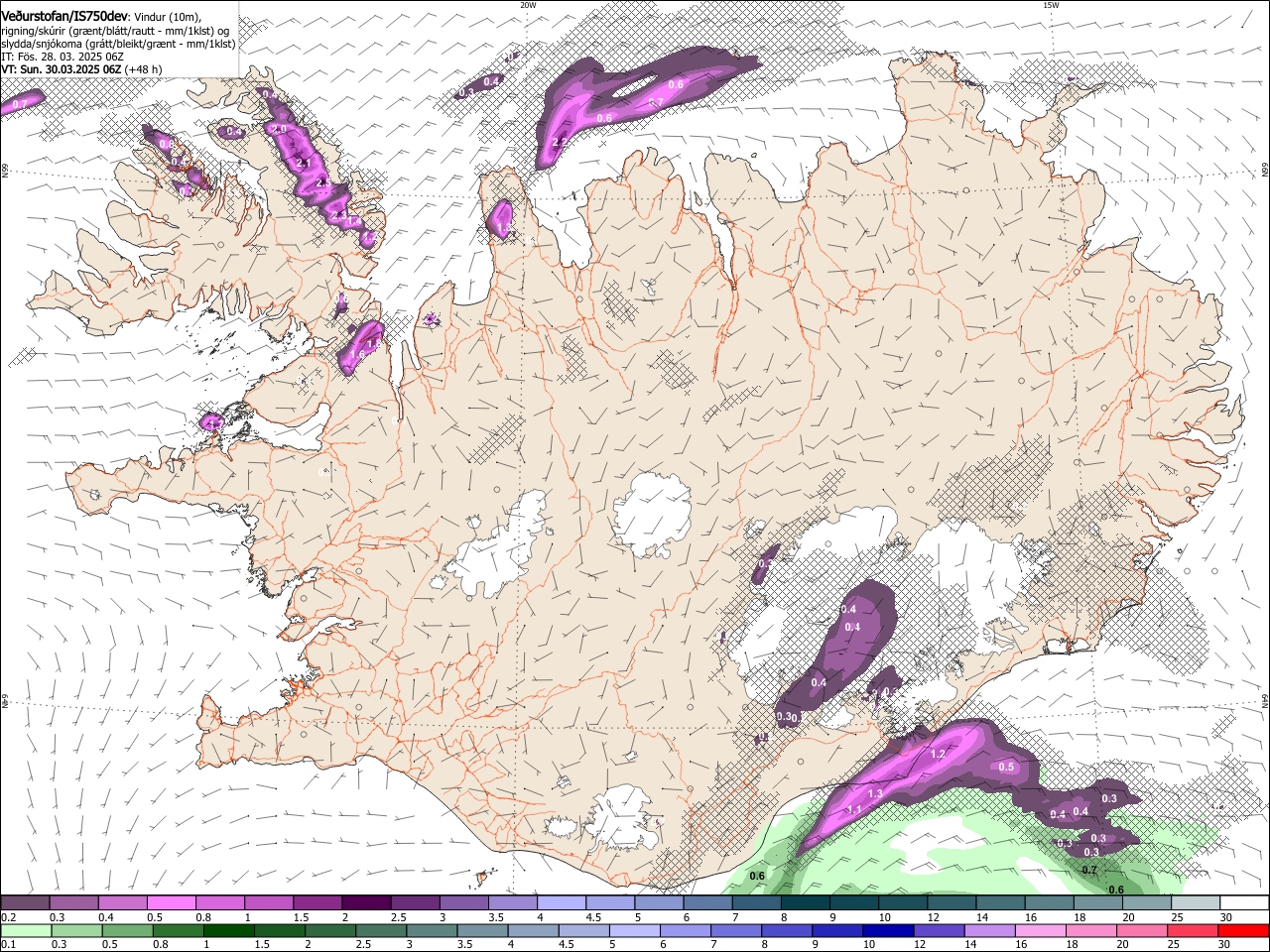
Task: Click the 0.5 value in southeast snow band
Action: pos(1006,767)
